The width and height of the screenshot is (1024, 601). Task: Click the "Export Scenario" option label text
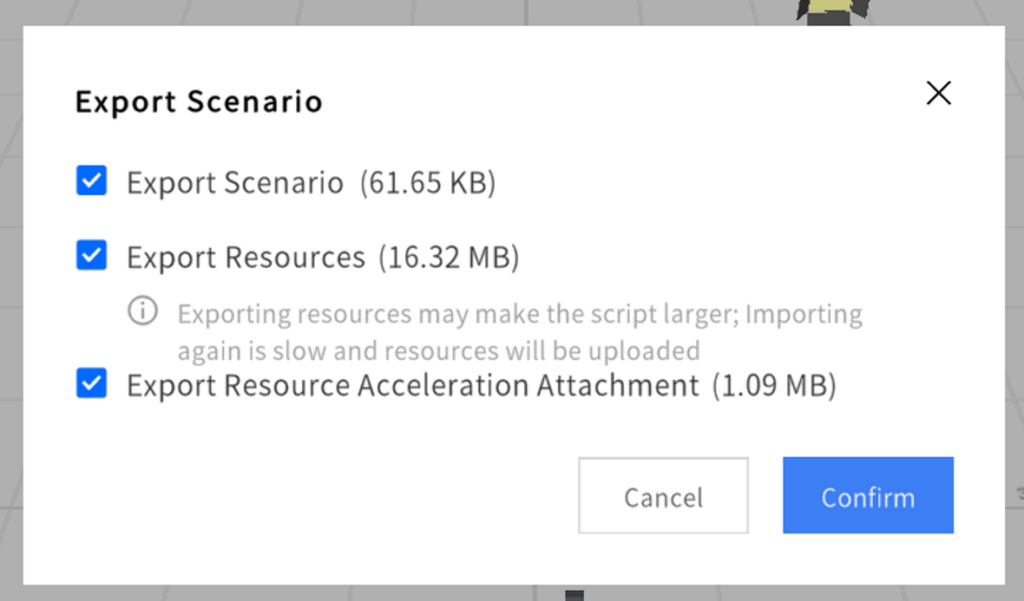(x=235, y=183)
